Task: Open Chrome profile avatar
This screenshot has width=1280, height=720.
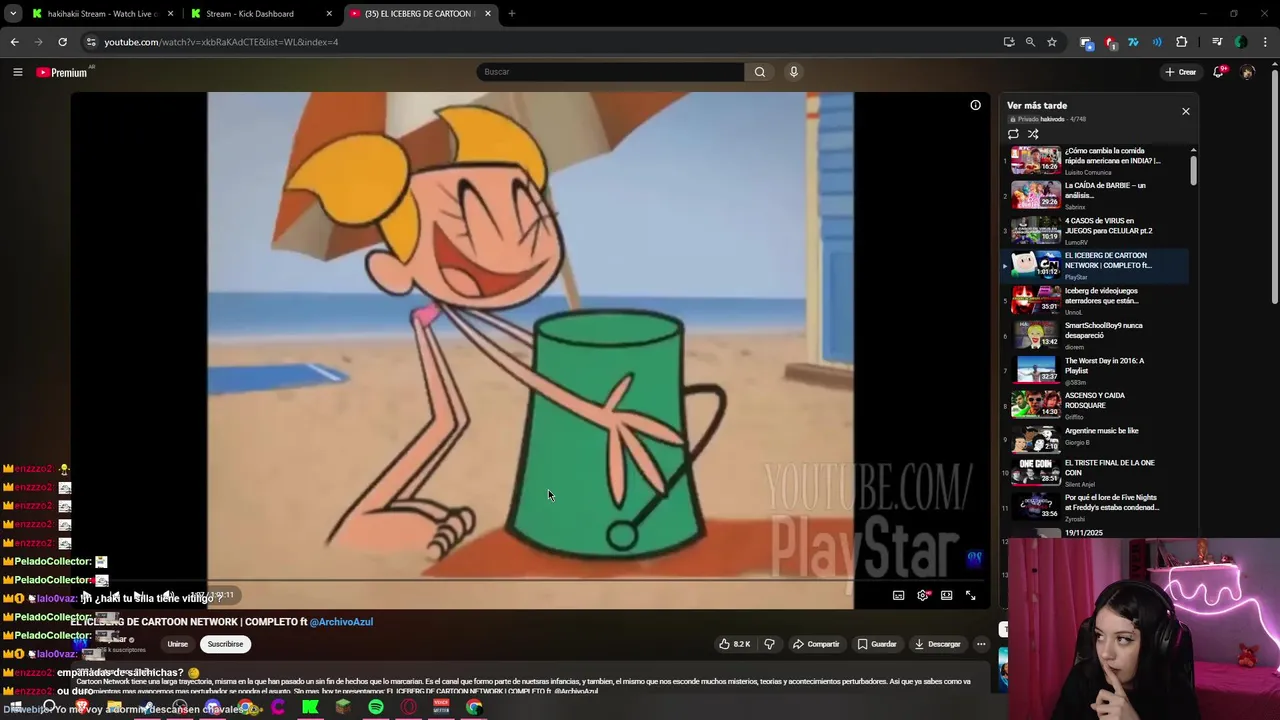Action: (x=1241, y=42)
